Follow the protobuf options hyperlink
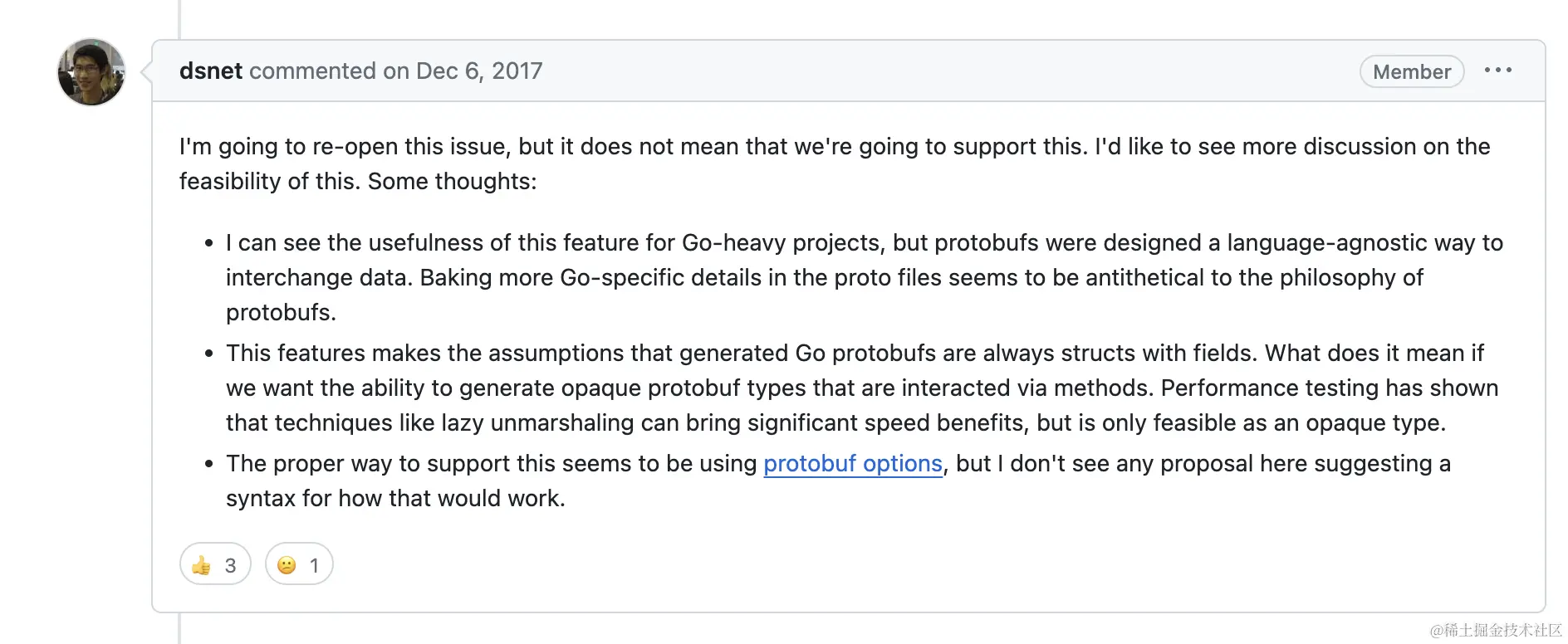Image resolution: width=1568 pixels, height=644 pixels. pos(853,463)
